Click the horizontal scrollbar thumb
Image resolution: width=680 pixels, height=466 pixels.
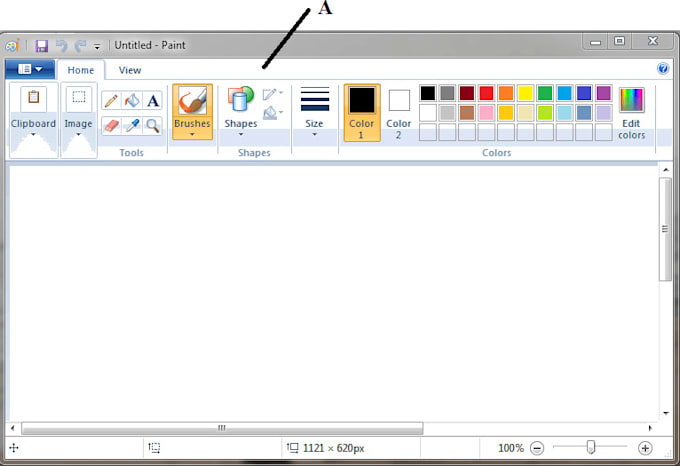tap(222, 428)
